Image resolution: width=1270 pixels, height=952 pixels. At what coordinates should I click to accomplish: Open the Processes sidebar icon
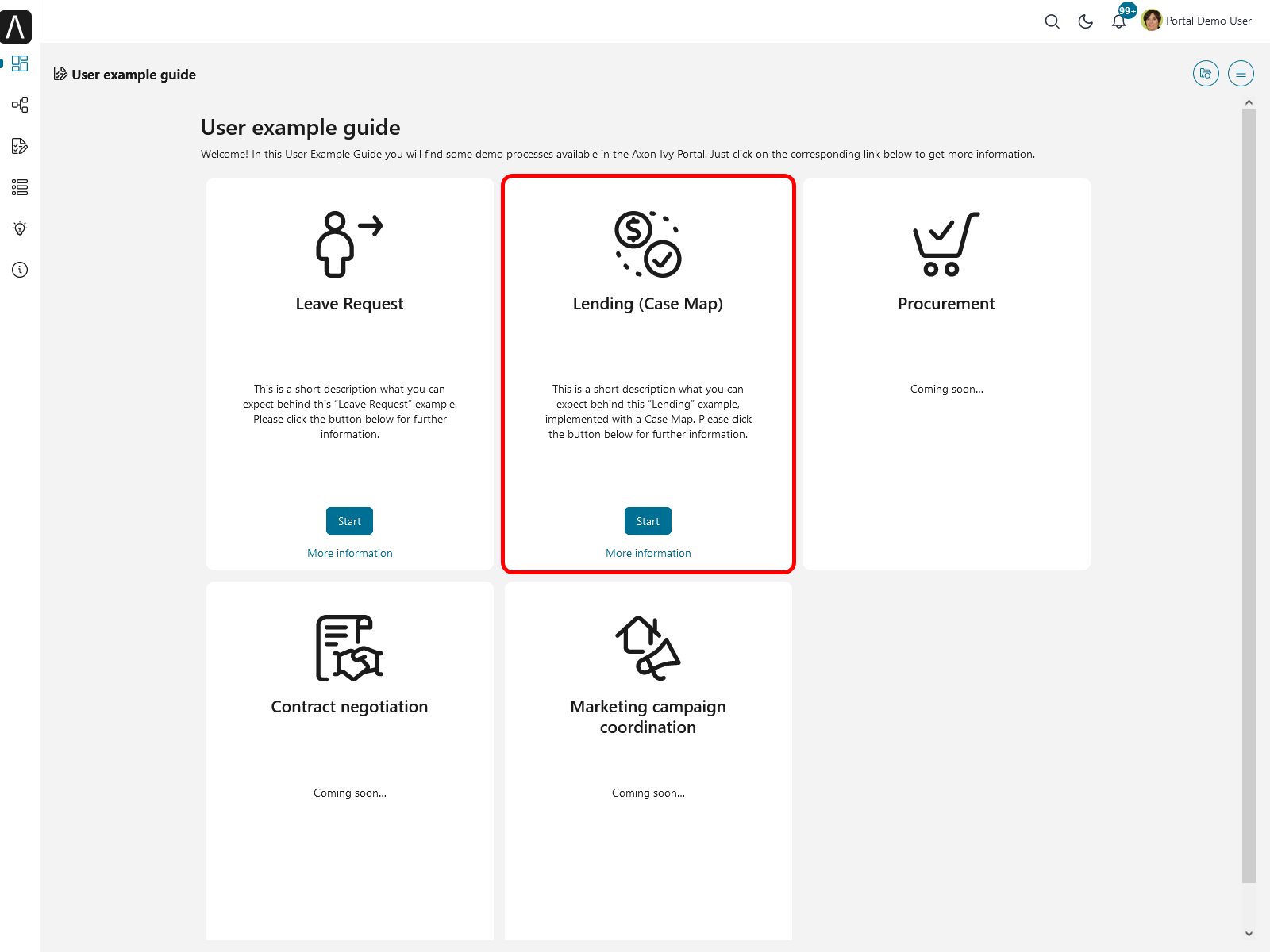(20, 105)
